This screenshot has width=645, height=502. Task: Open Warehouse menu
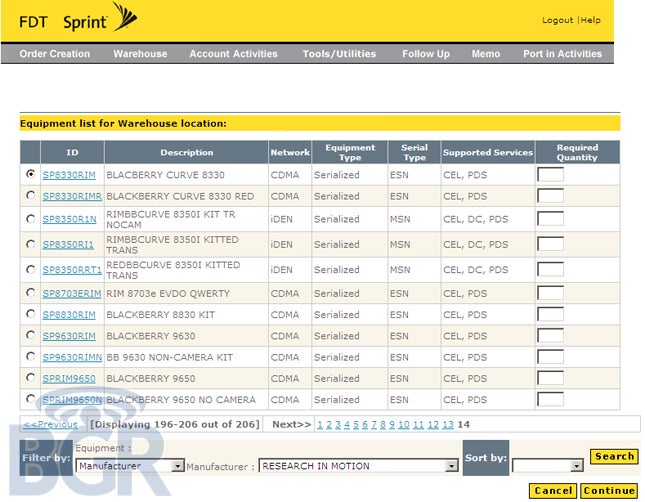pyautogui.click(x=140, y=54)
